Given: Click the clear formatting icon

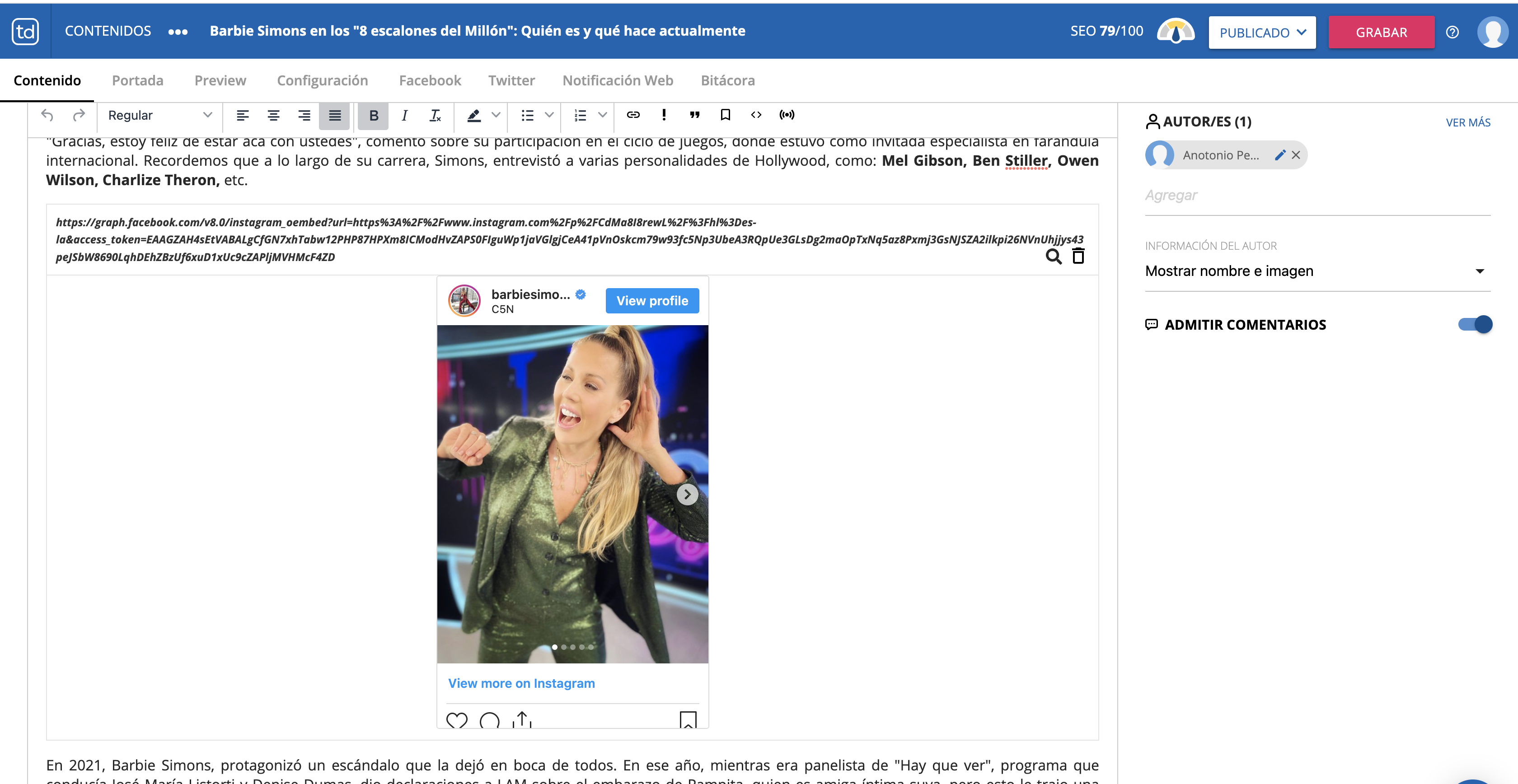Looking at the screenshot, I should point(435,116).
